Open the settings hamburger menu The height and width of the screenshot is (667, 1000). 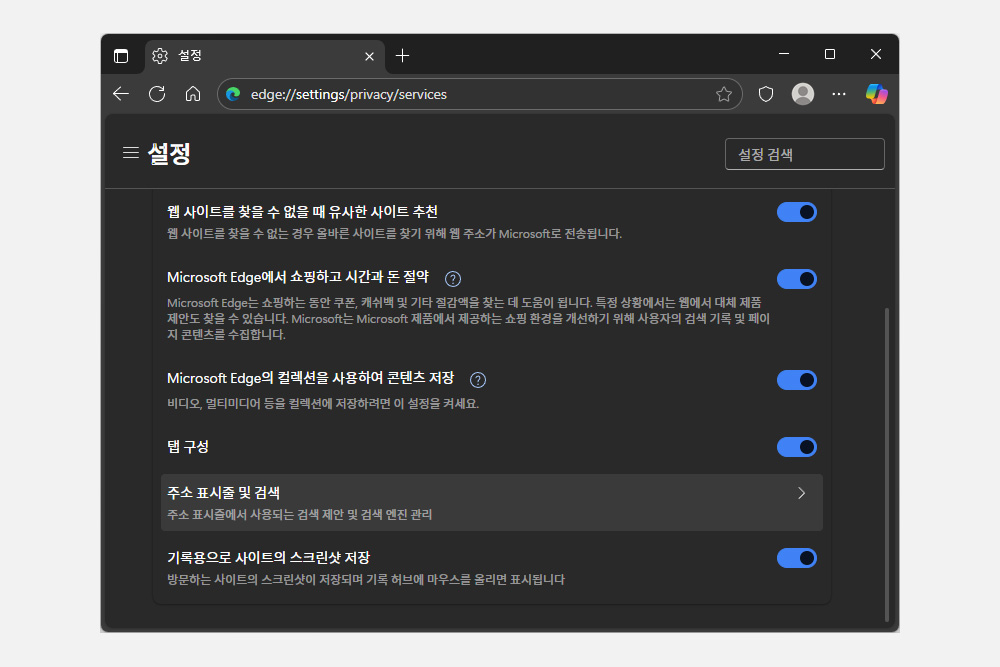pyautogui.click(x=131, y=153)
